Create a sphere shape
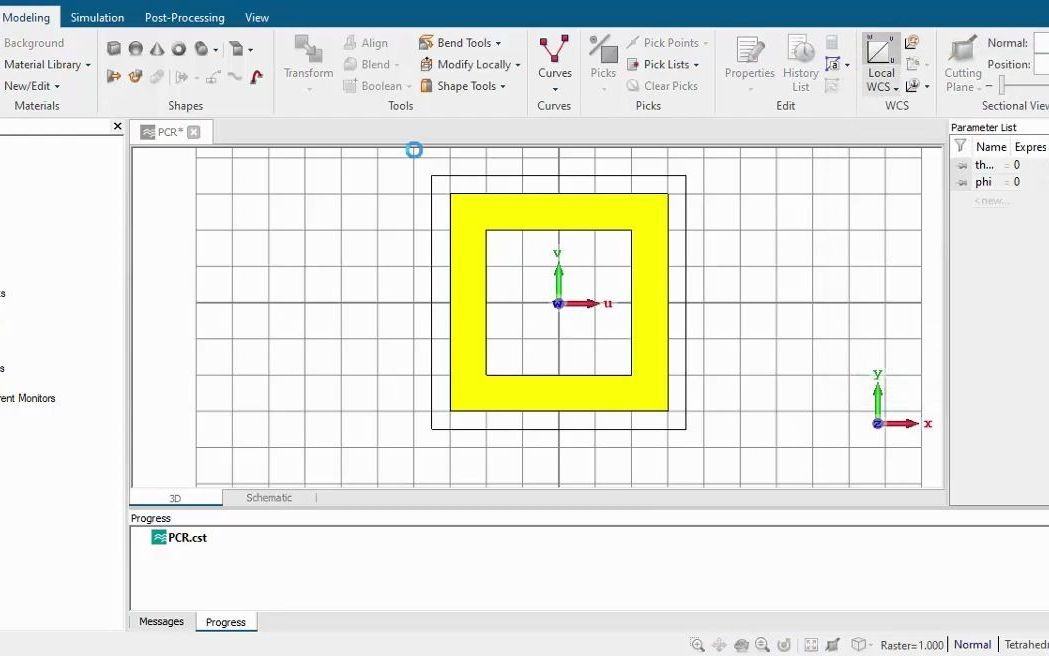The image size is (1049, 656). [x=135, y=48]
